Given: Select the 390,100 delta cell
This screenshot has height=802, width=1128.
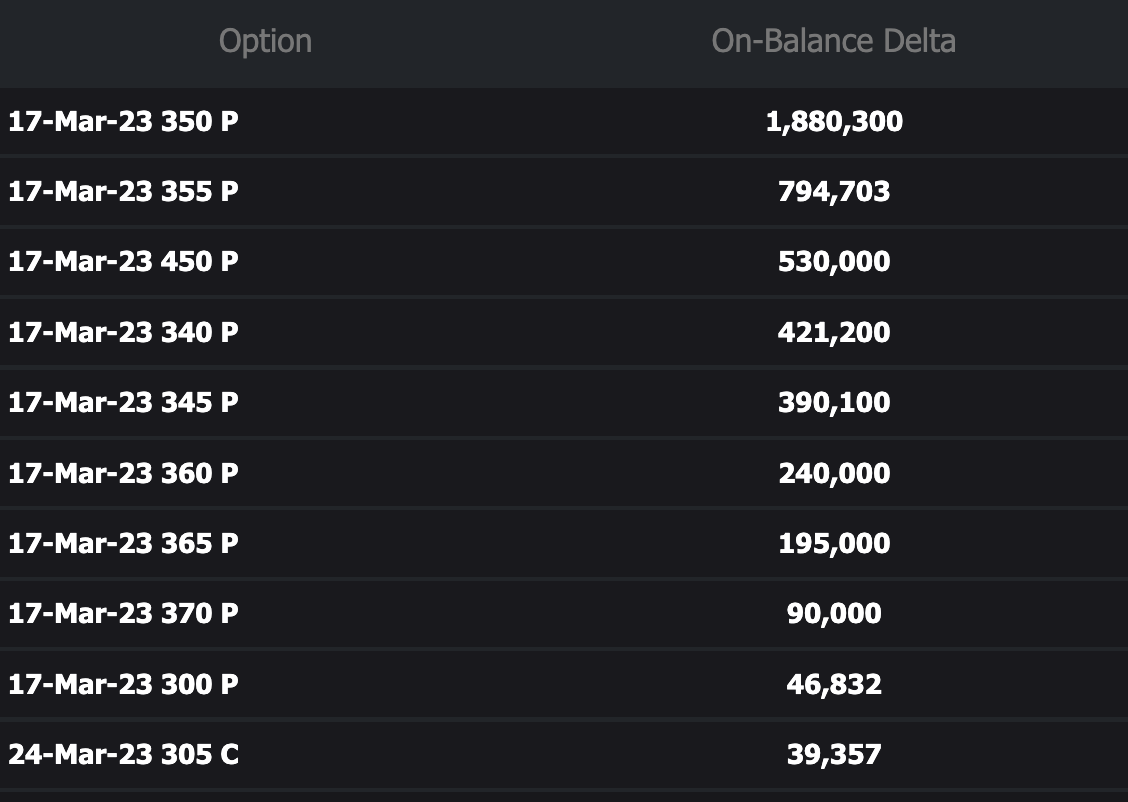Looking at the screenshot, I should tap(834, 402).
